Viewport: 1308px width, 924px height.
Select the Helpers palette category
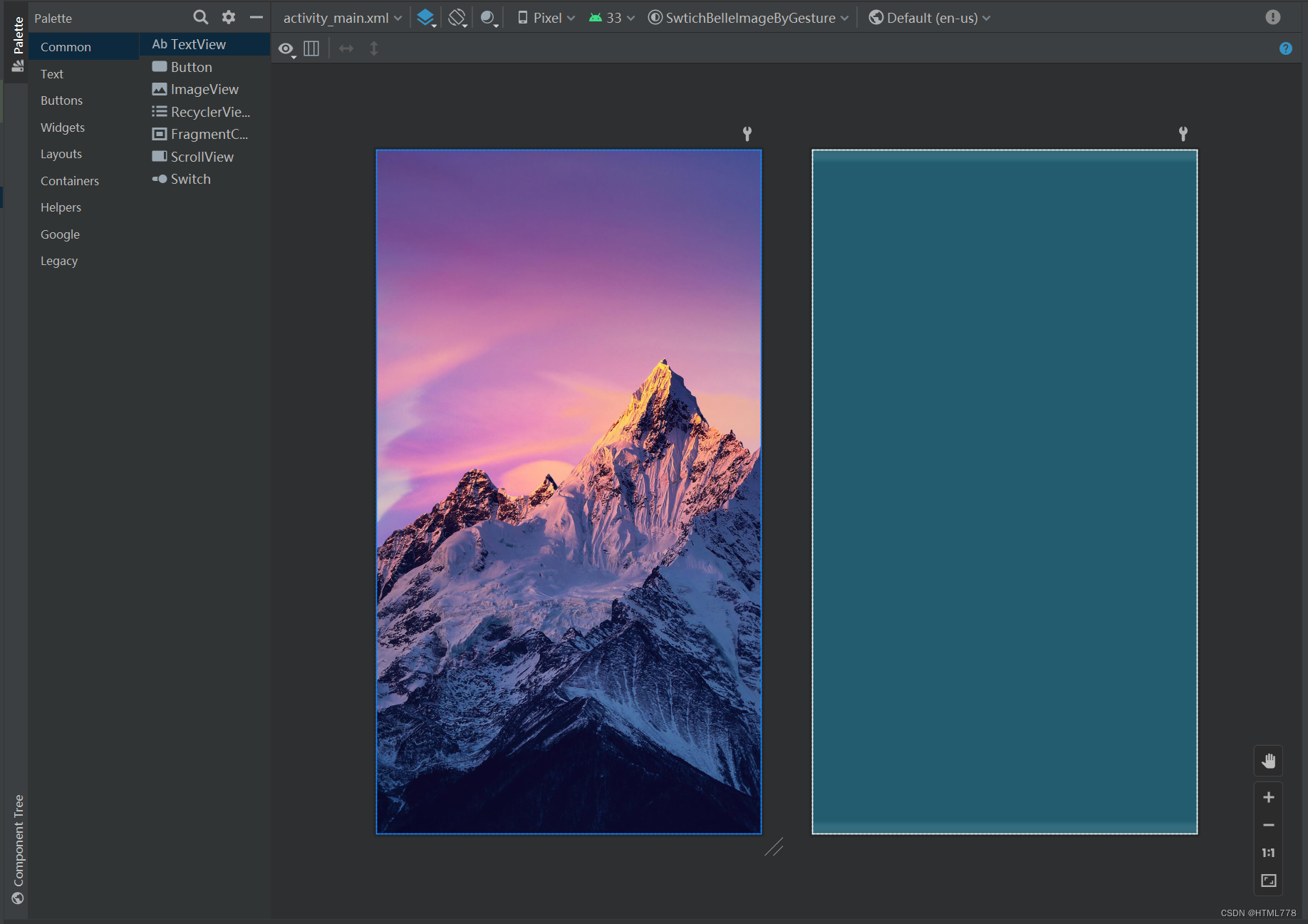[x=83, y=207]
